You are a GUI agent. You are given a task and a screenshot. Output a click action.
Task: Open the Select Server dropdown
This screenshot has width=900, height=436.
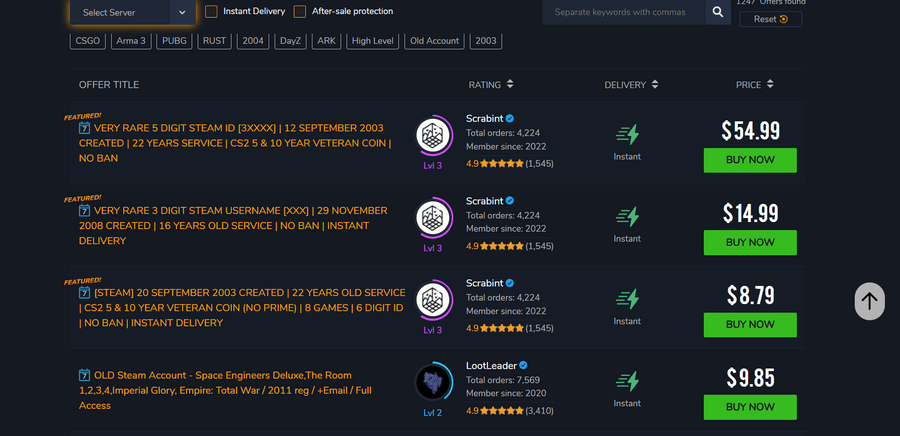[x=133, y=12]
